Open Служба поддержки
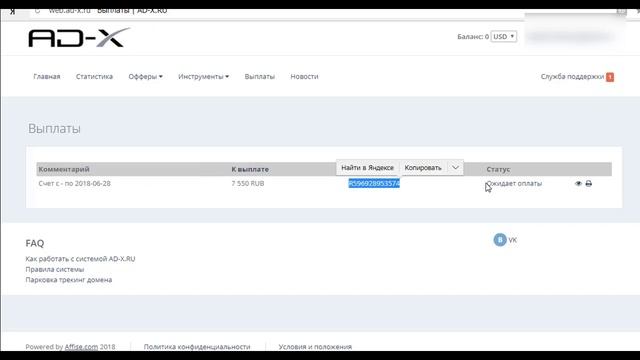The height and width of the screenshot is (360, 640). (x=572, y=77)
